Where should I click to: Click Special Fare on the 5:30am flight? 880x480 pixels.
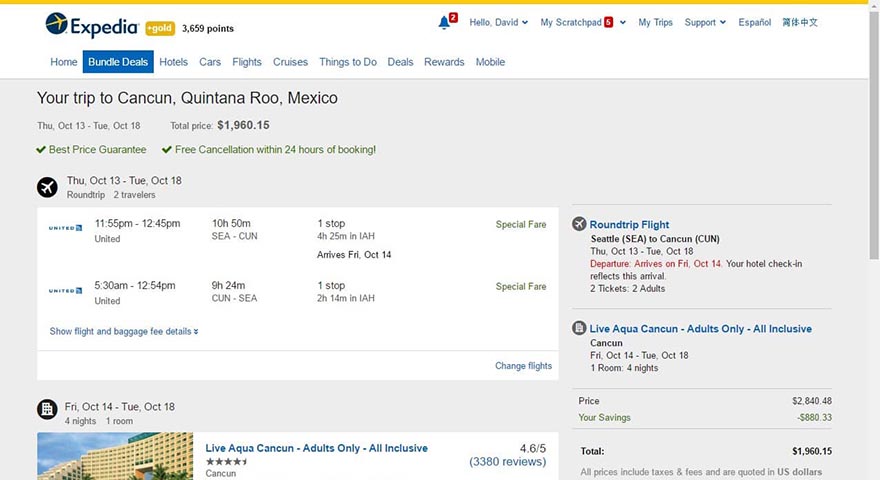521,286
